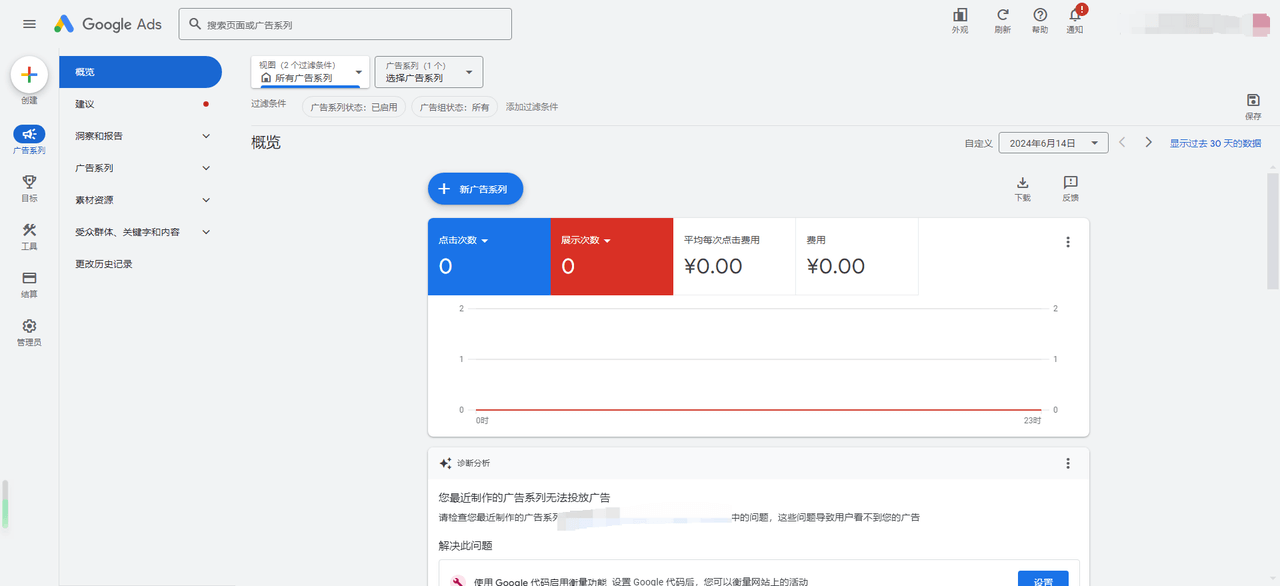Open the 点击次数 metric dropdown
1280x586 pixels.
463,241
